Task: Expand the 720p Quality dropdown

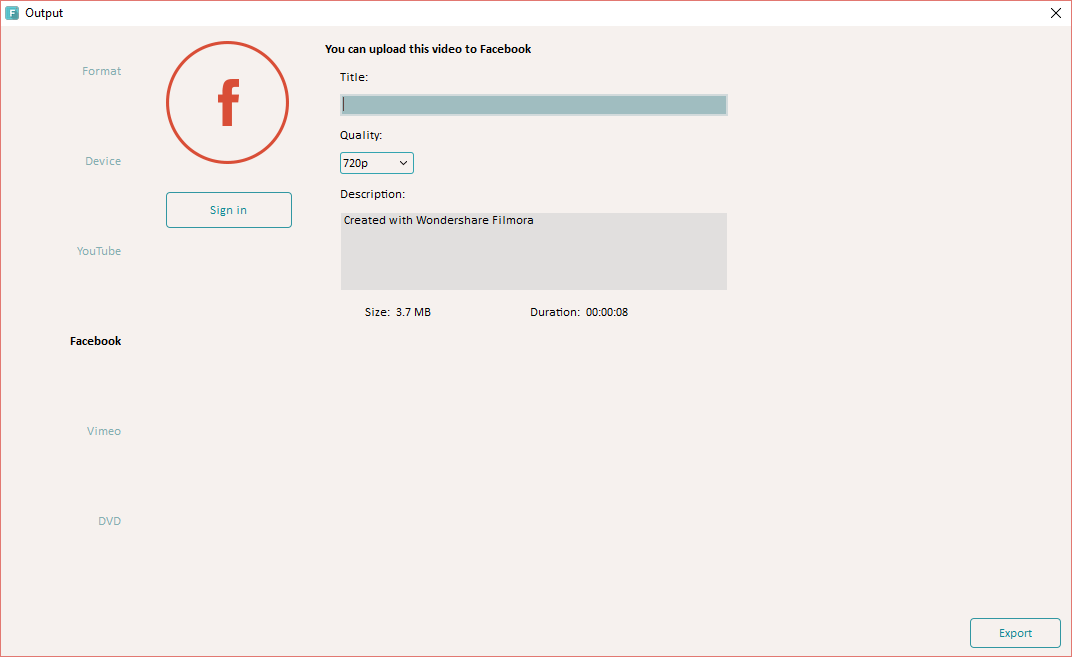Action: 377,163
